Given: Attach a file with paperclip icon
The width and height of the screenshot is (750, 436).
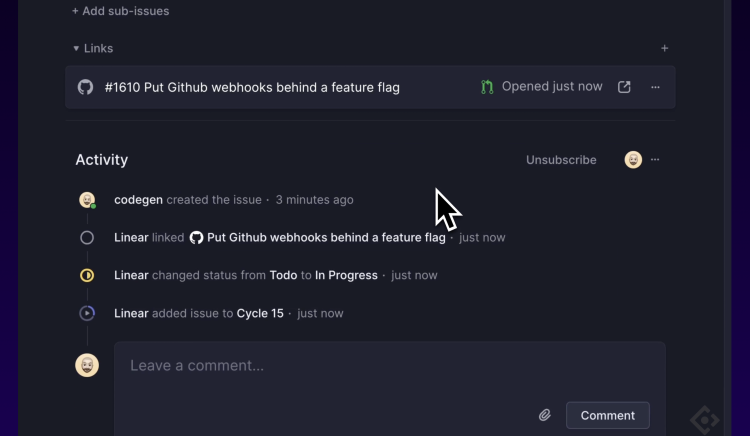Looking at the screenshot, I should [544, 415].
